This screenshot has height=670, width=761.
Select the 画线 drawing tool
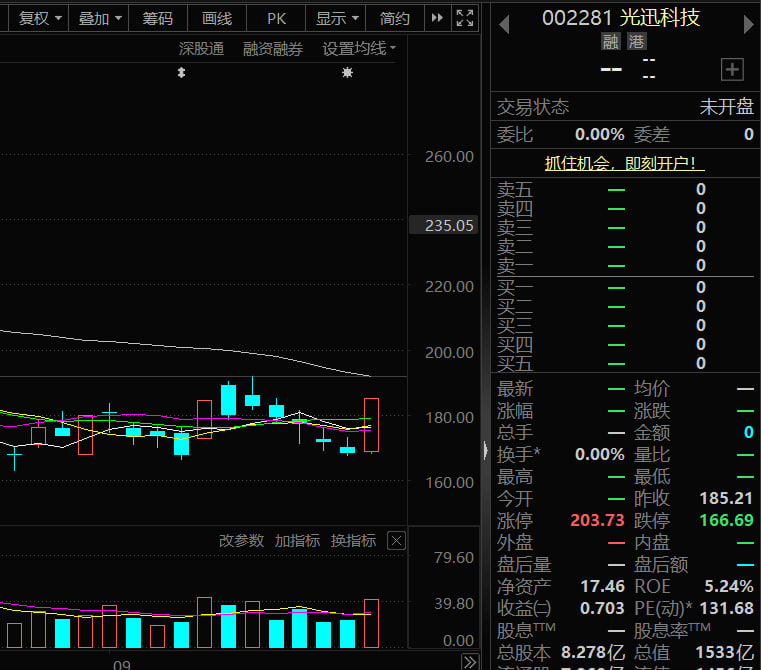(x=217, y=18)
